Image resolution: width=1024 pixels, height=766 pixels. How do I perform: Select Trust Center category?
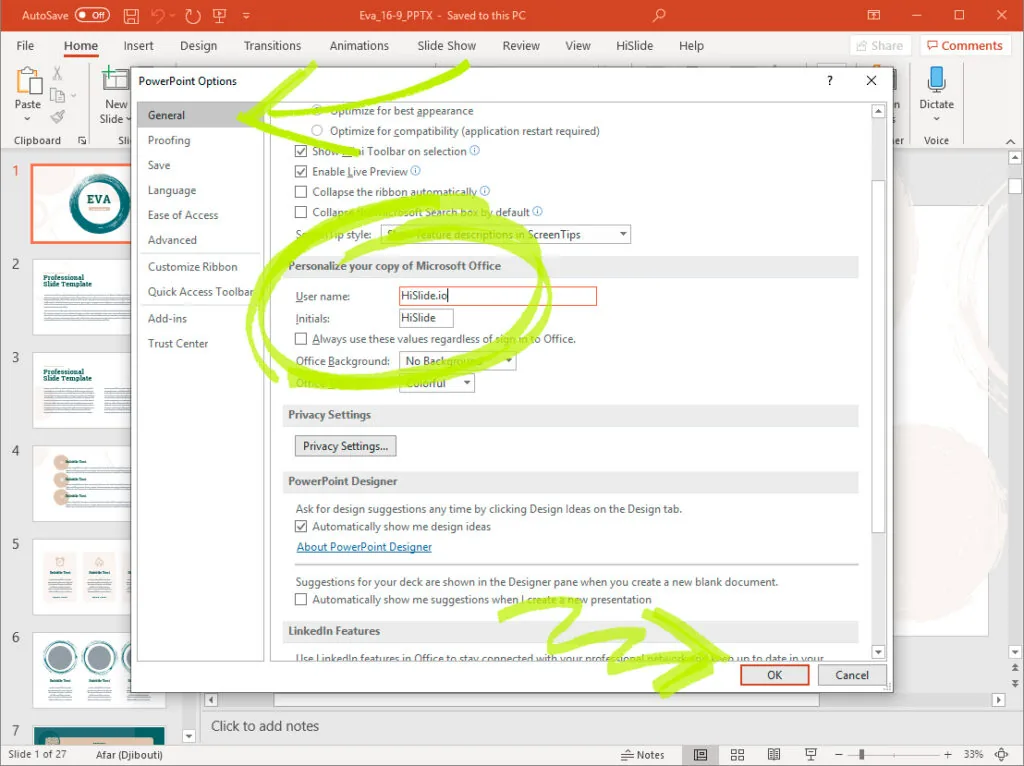(x=178, y=343)
